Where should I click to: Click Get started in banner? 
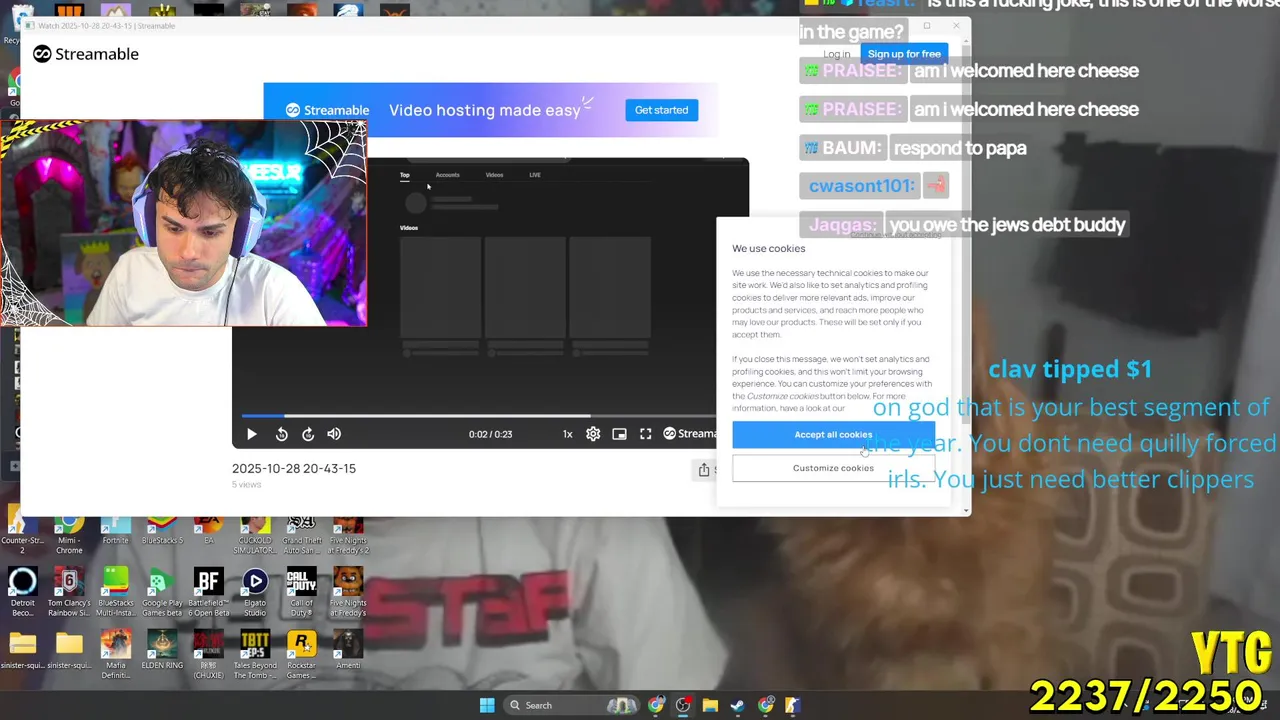click(661, 110)
